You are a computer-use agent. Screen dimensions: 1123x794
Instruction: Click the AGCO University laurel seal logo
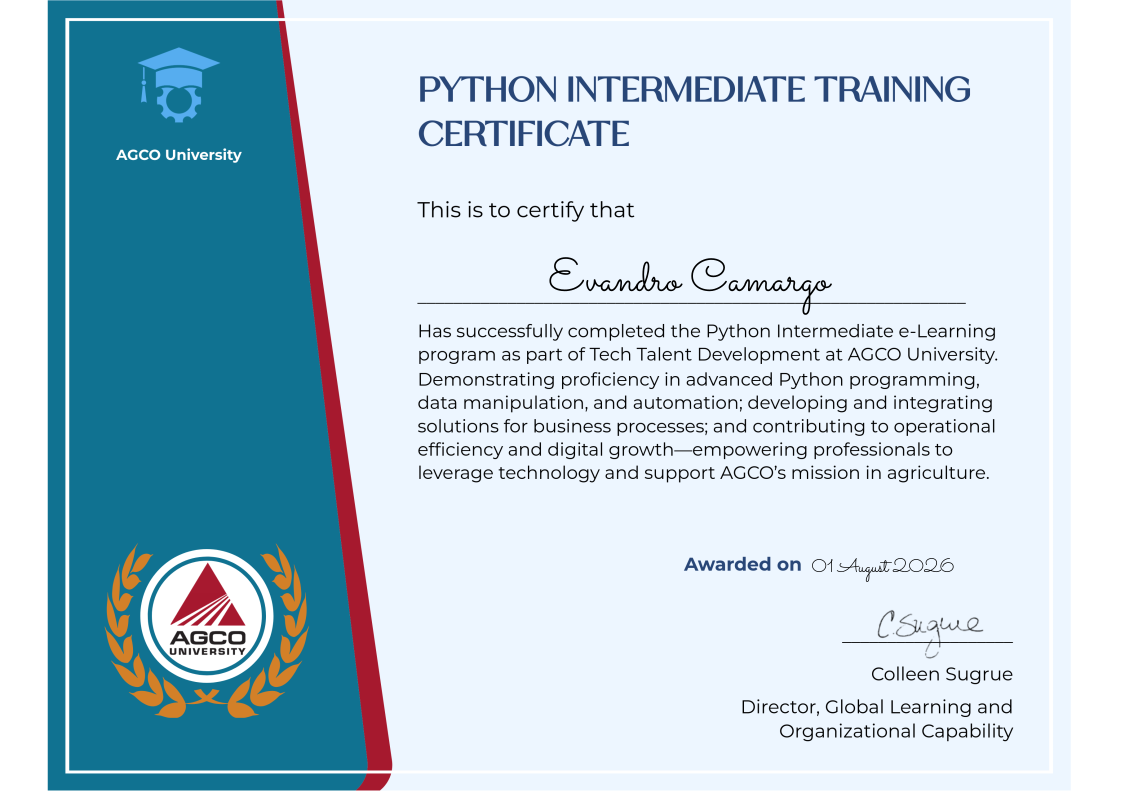pos(207,631)
